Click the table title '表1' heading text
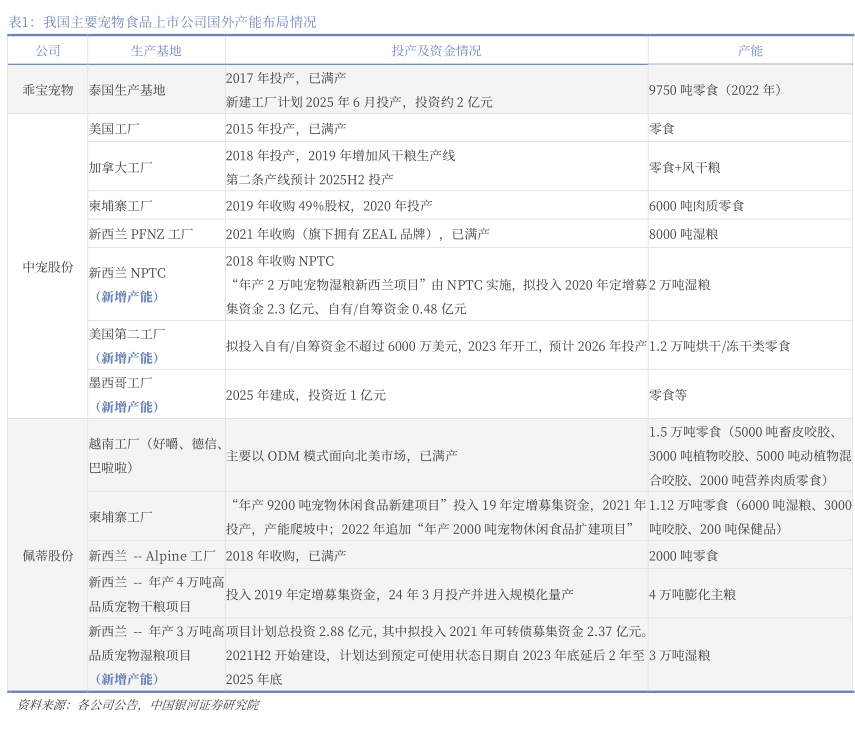The image size is (855, 744). (162, 21)
